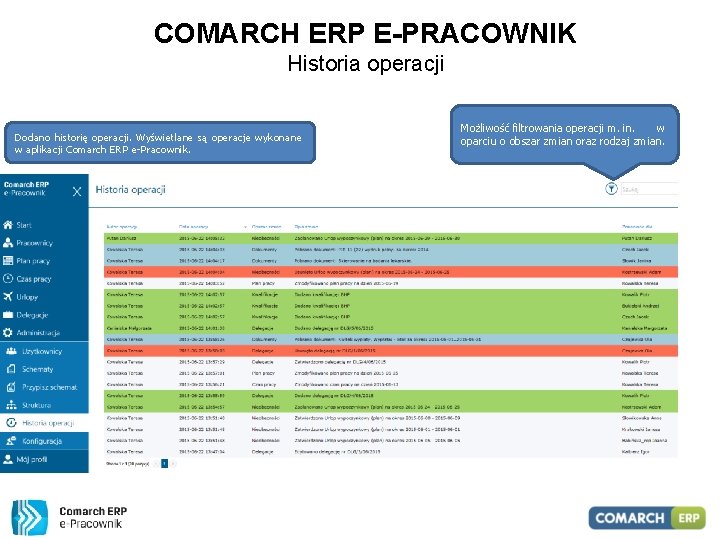Open Przypisz schemat via the edit icon
Screen dimensions: 720x540
[11, 387]
